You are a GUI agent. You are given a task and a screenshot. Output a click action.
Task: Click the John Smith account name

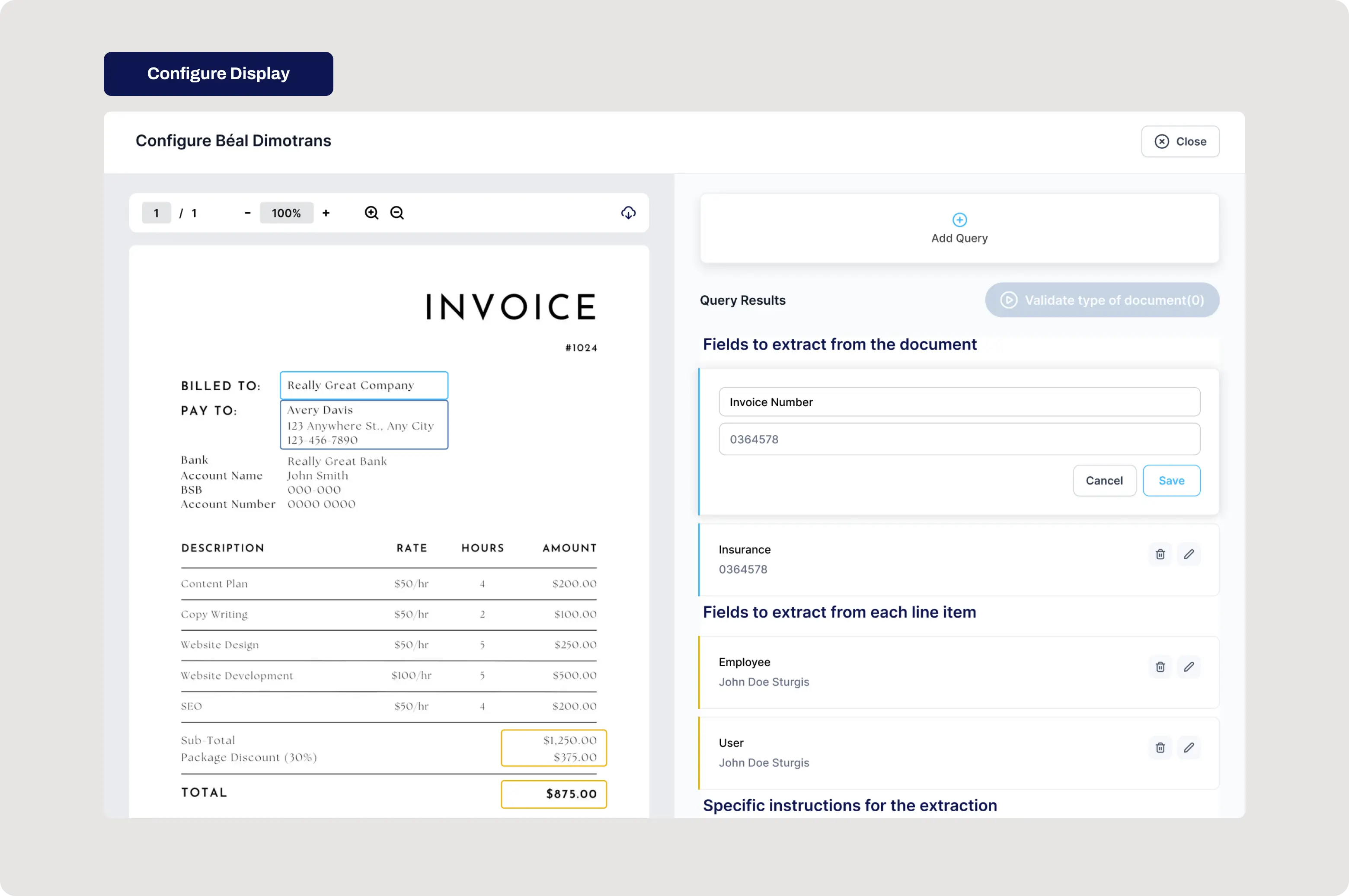coord(317,476)
